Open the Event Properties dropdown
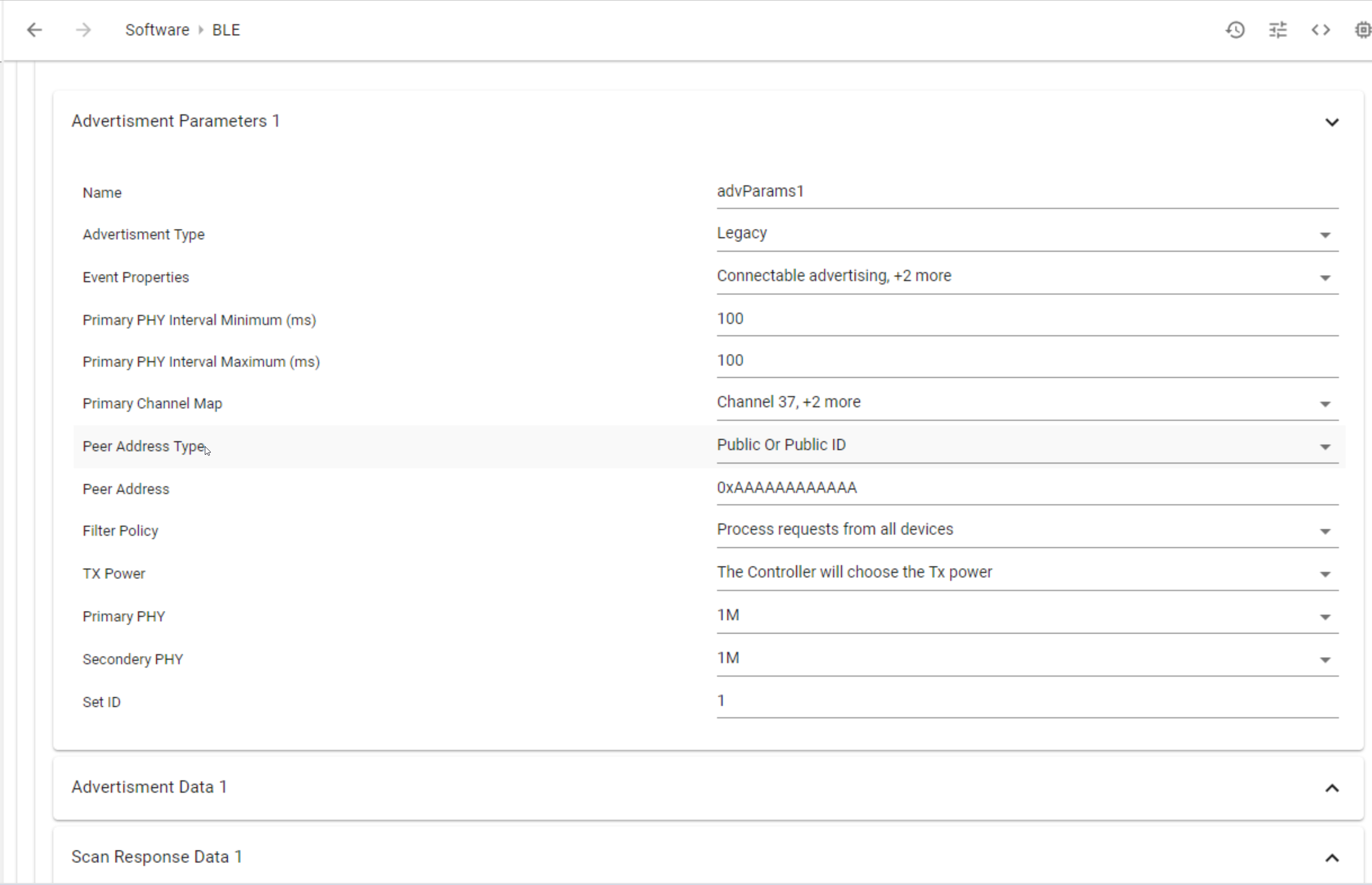The height and width of the screenshot is (885, 1372). [1325, 277]
